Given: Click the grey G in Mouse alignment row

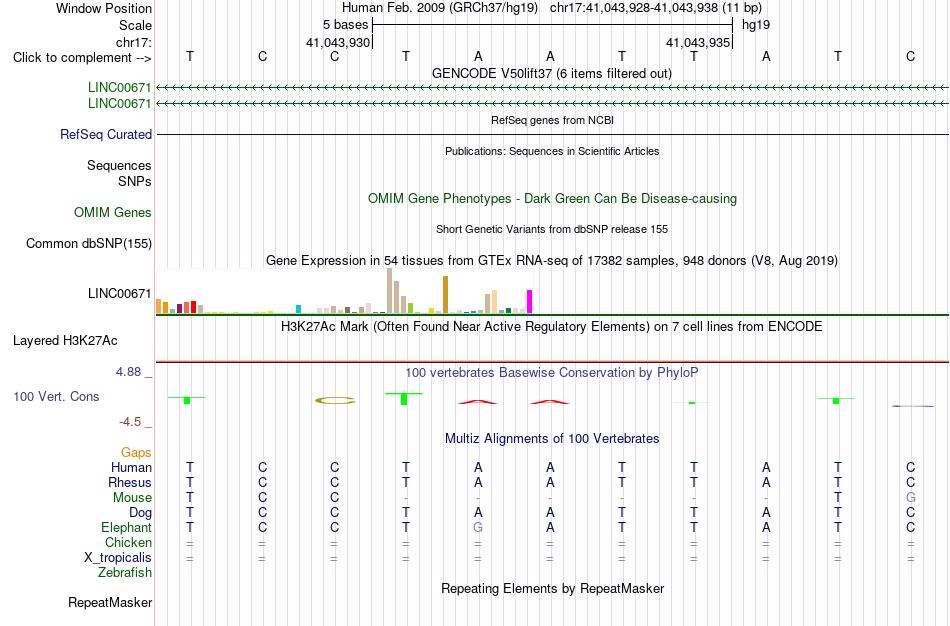Looking at the screenshot, I should coord(910,498).
